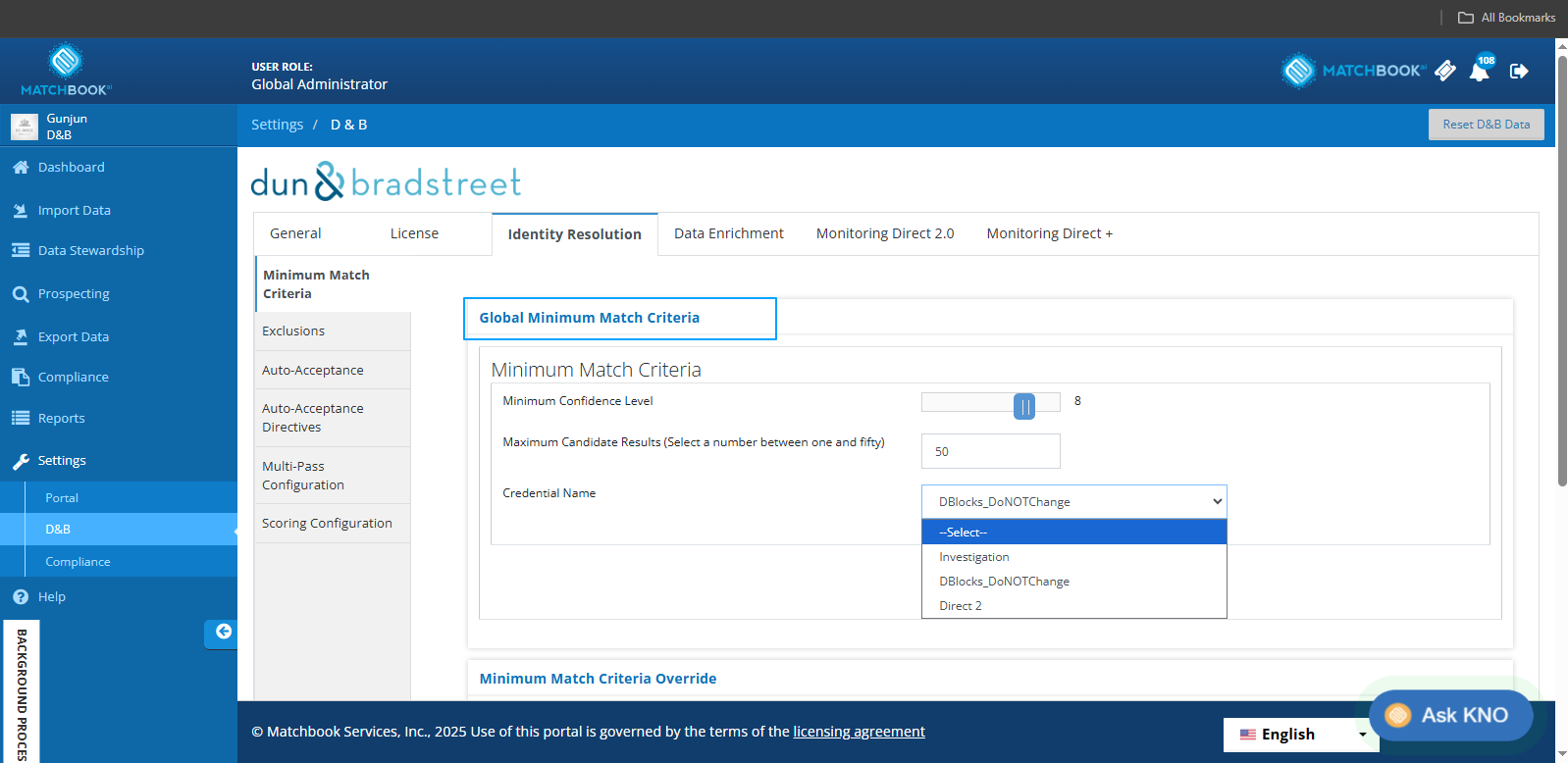
Task: Click the Minimum Confidence Level slider handle
Action: (x=1024, y=406)
